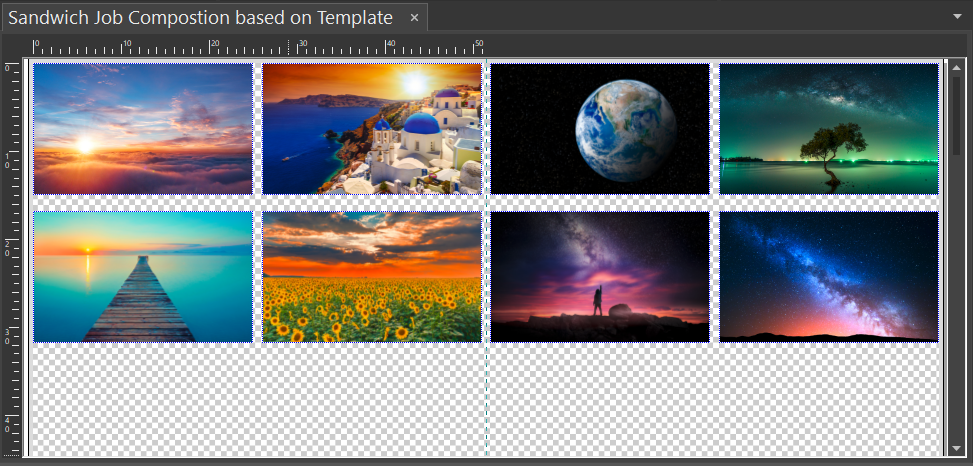This screenshot has width=973, height=466.
Task: Click the vertical scrollbar up arrow
Action: [956, 68]
